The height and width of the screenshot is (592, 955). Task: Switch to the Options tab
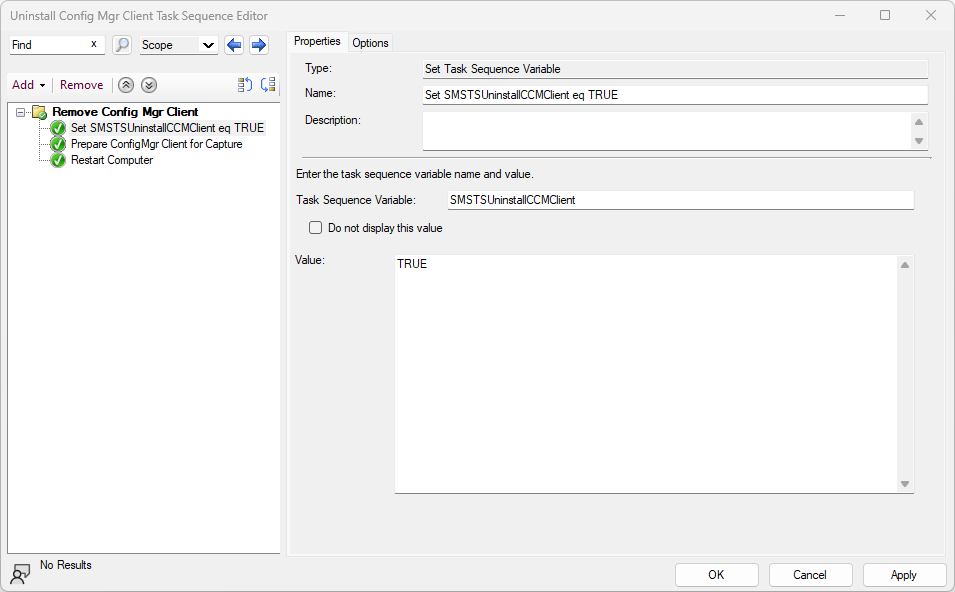tap(370, 43)
